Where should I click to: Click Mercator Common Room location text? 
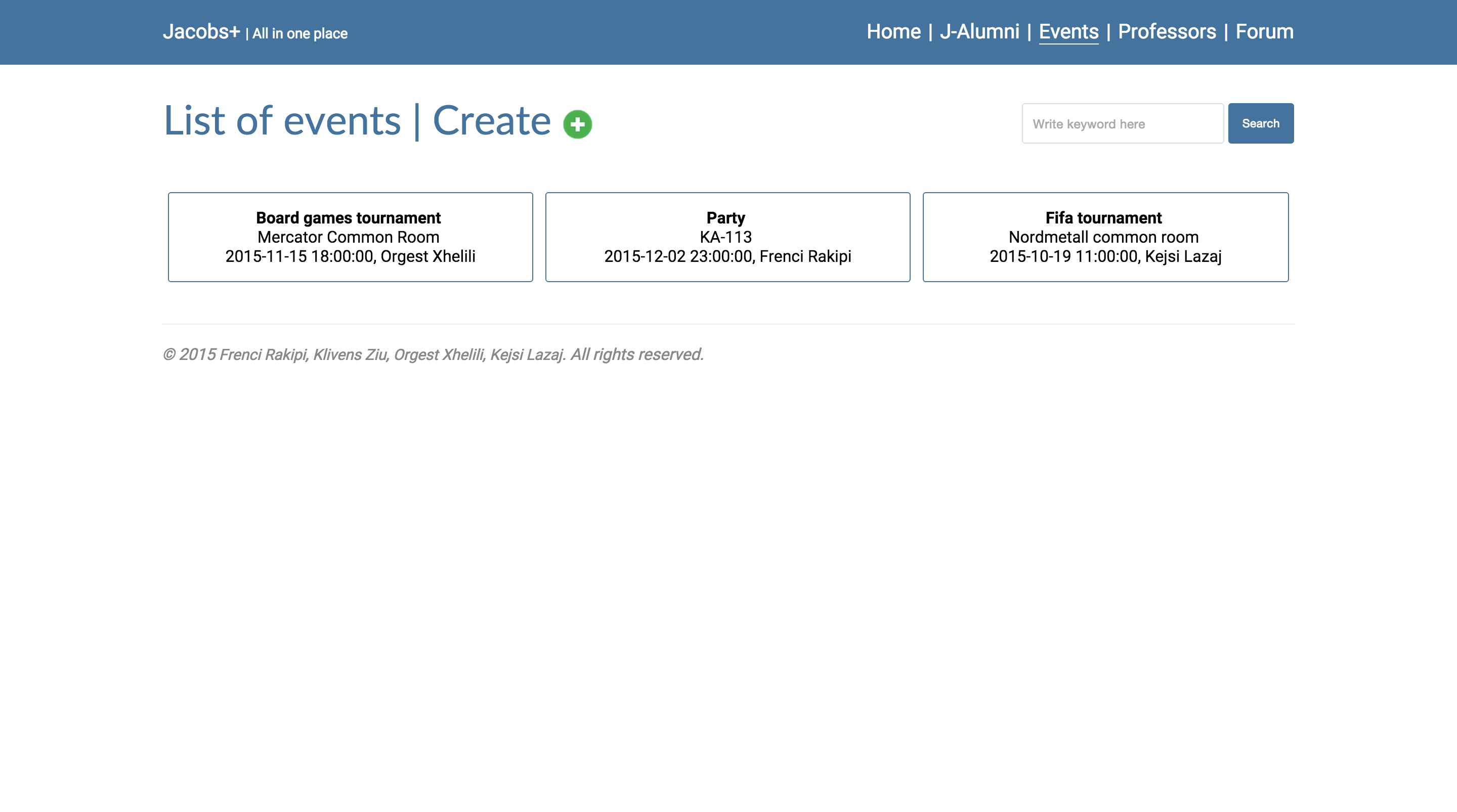click(x=349, y=237)
